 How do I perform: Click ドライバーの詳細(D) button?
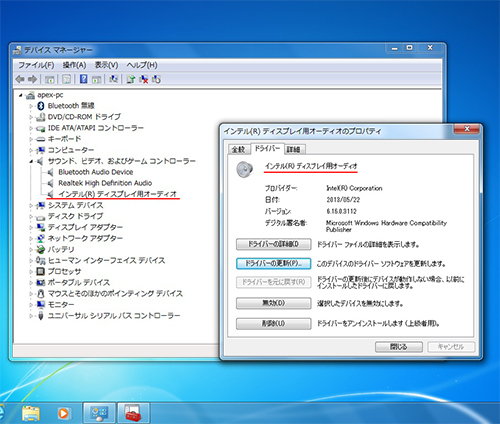tap(273, 244)
